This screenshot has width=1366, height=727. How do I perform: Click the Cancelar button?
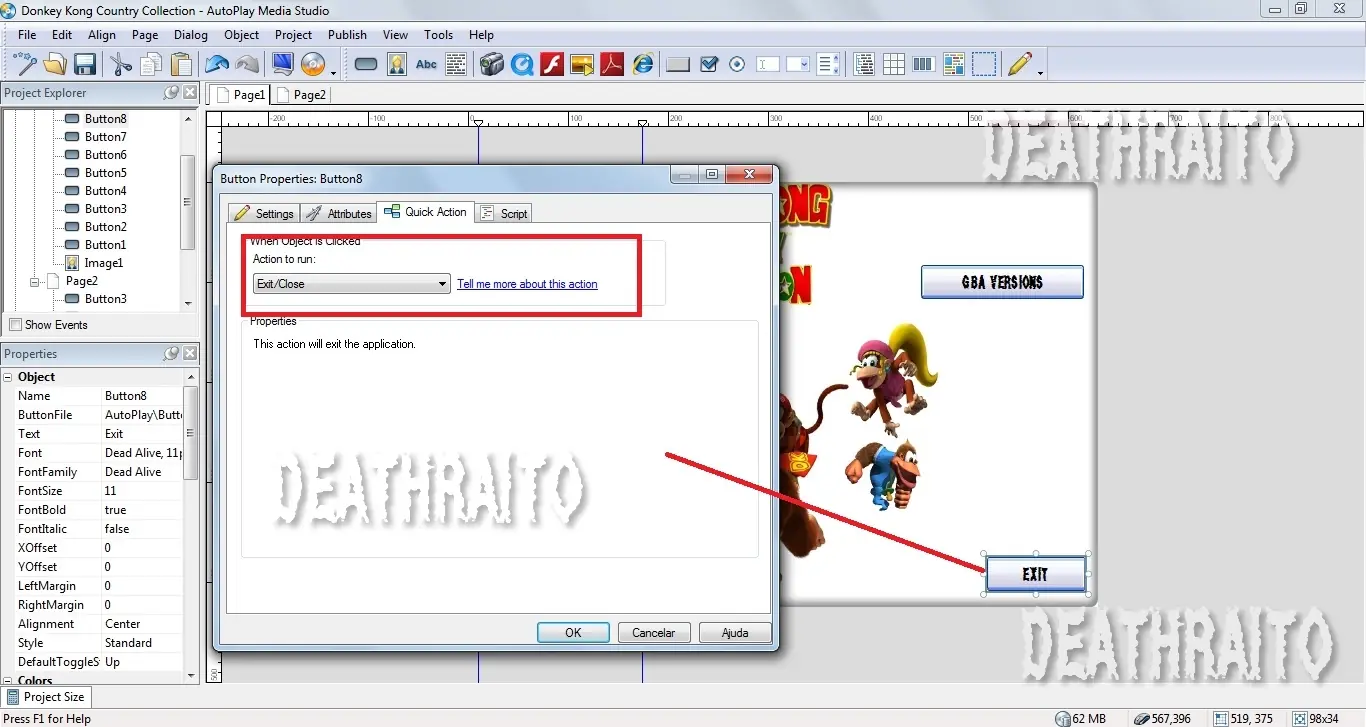tap(654, 632)
